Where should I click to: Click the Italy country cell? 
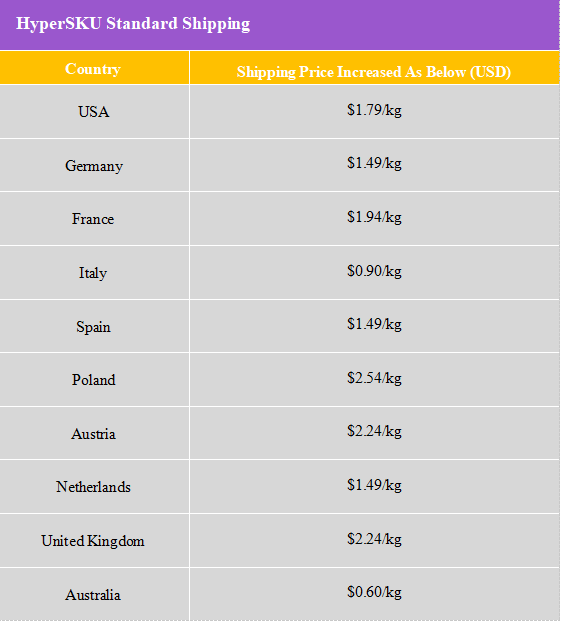click(95, 273)
